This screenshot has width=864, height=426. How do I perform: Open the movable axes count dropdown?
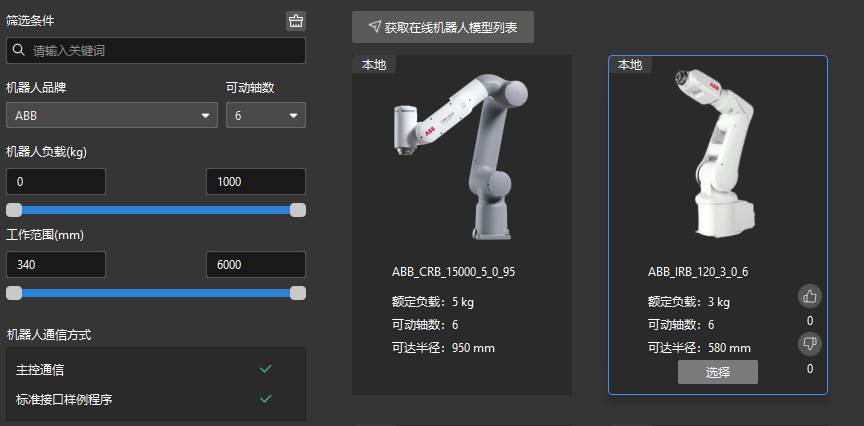[x=266, y=115]
